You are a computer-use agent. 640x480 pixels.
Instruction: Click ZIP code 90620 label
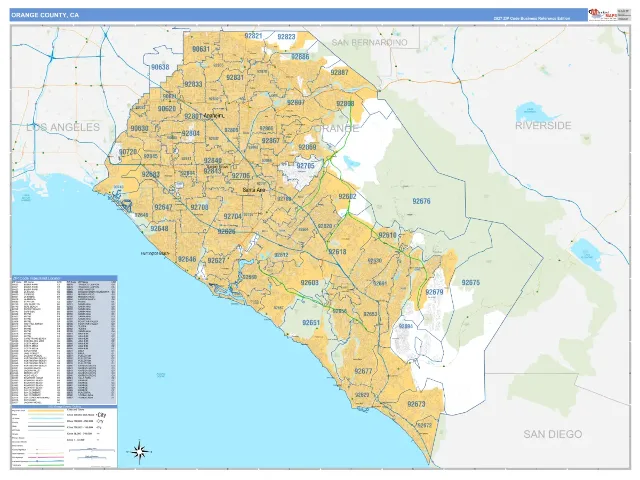click(x=167, y=109)
